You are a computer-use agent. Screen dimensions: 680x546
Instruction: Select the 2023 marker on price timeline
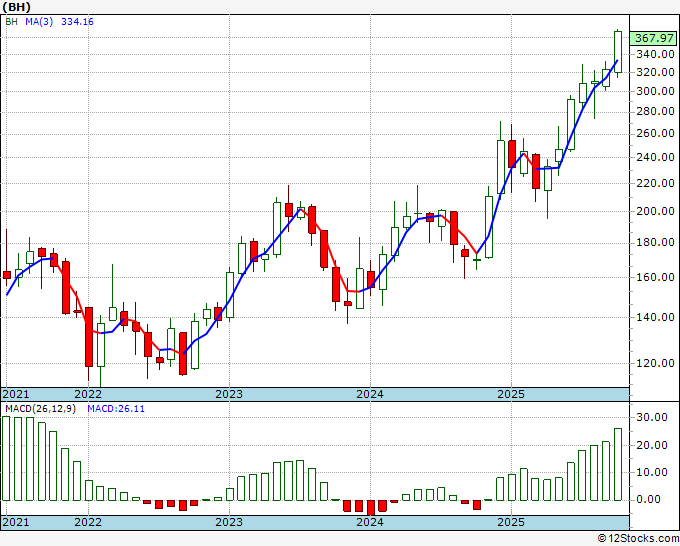pyautogui.click(x=229, y=394)
